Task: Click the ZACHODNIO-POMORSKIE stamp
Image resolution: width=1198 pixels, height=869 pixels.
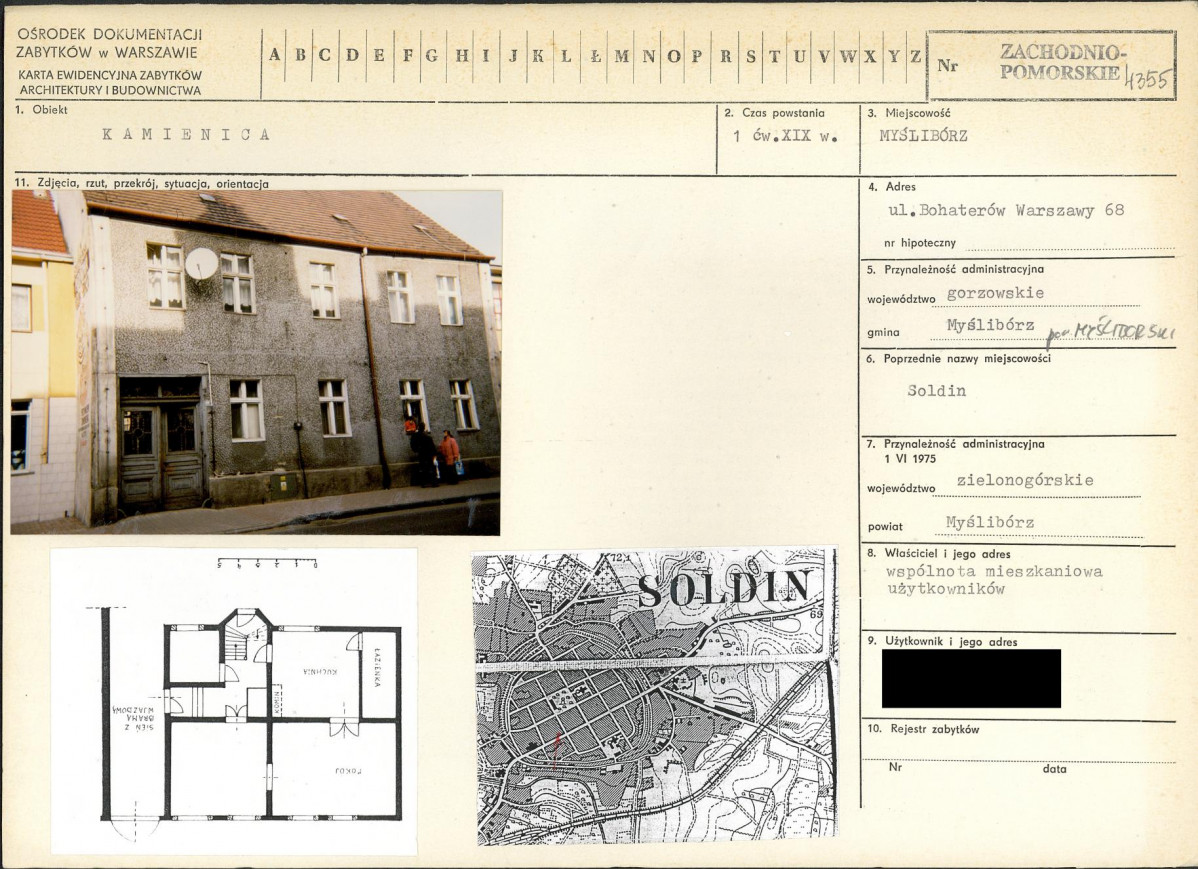Action: (x=1062, y=62)
